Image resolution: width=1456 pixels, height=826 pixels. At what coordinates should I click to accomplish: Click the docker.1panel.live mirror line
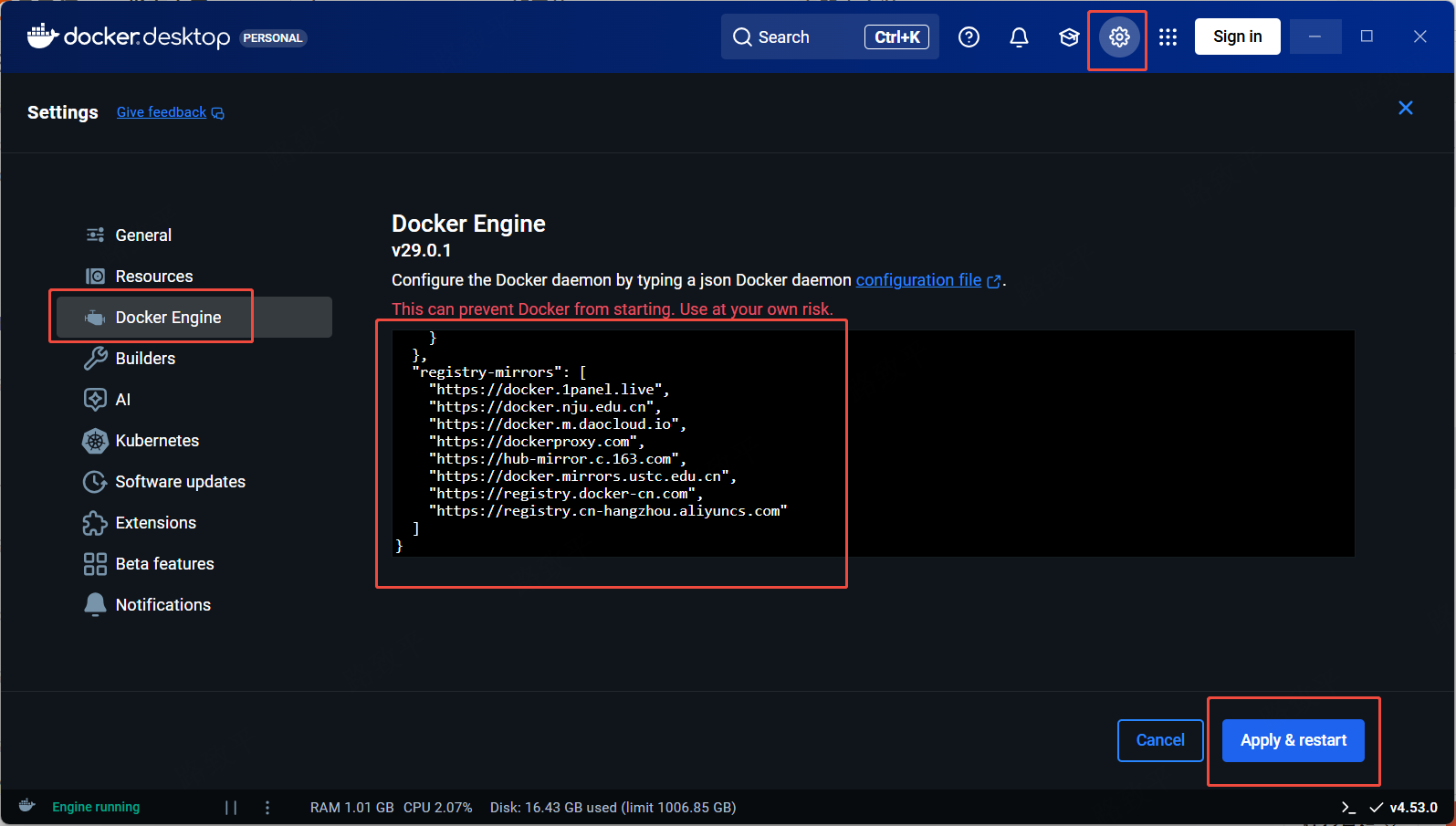tap(550, 390)
